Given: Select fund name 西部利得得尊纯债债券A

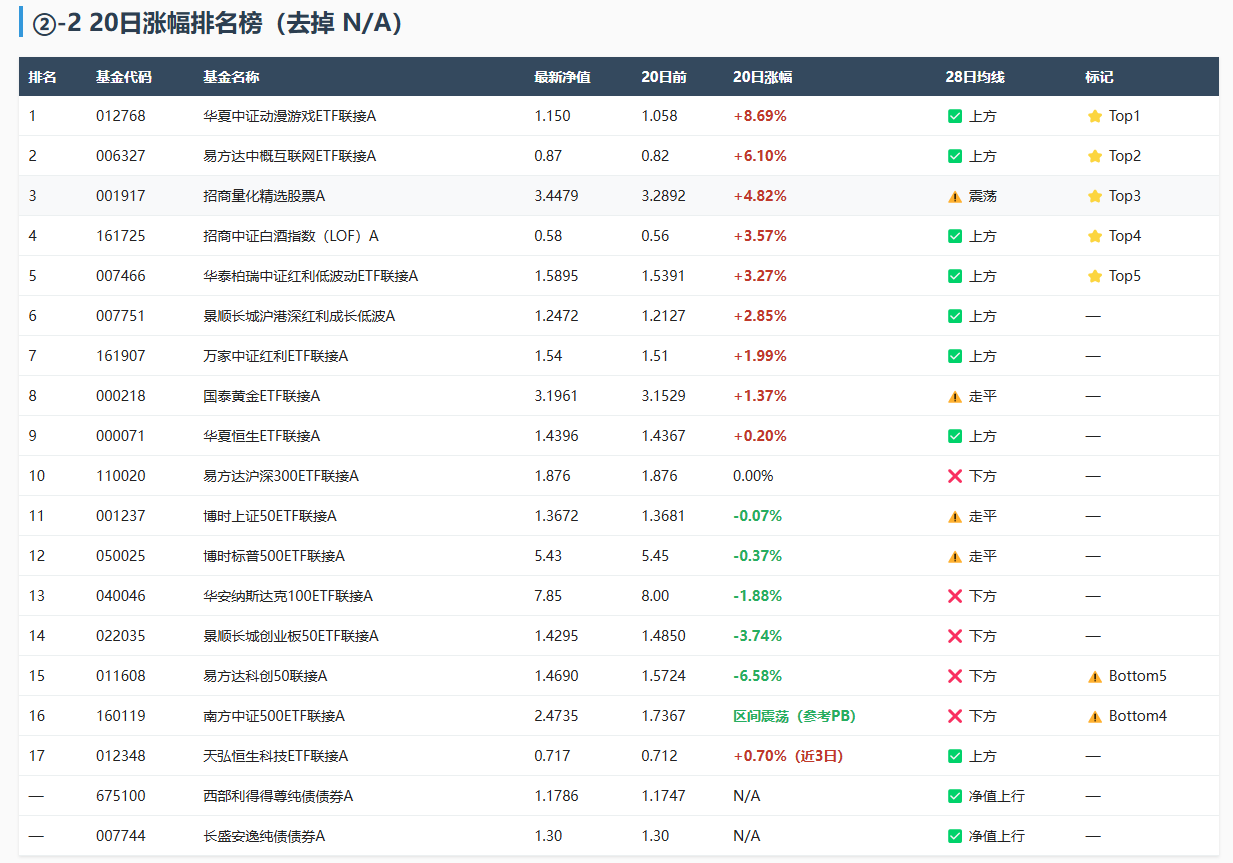Looking at the screenshot, I should (x=278, y=796).
